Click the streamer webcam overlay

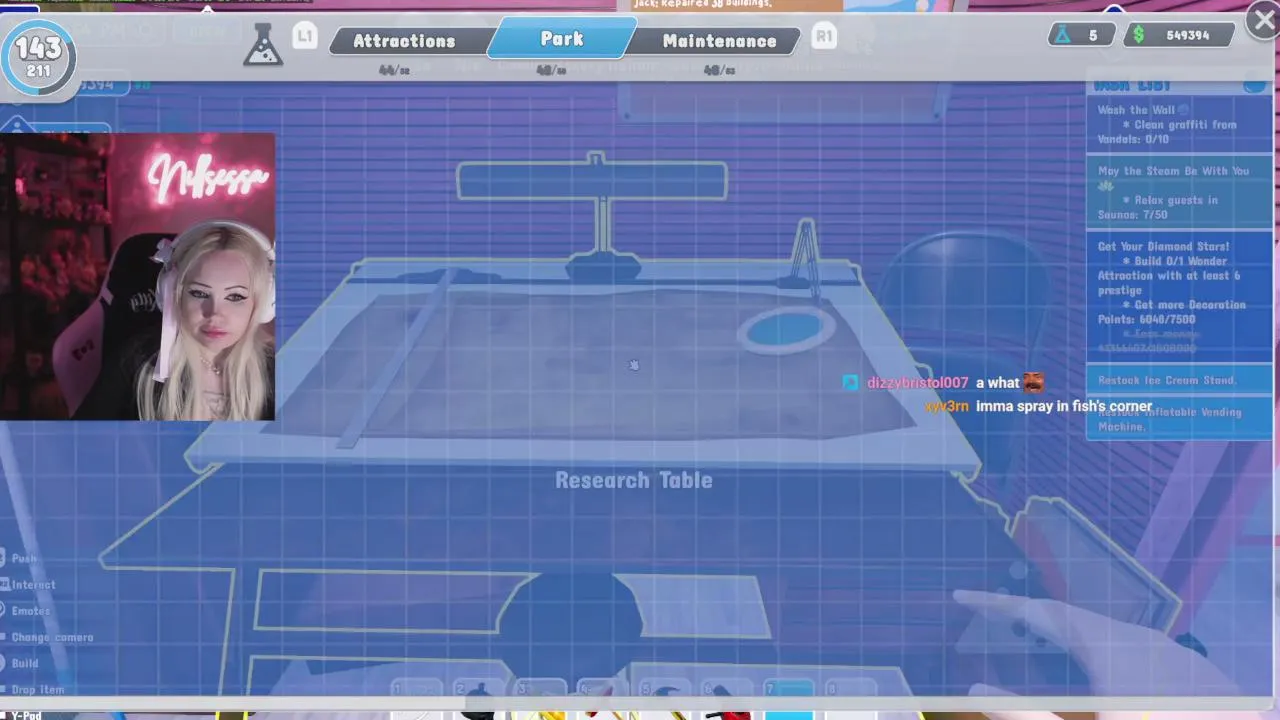(138, 277)
